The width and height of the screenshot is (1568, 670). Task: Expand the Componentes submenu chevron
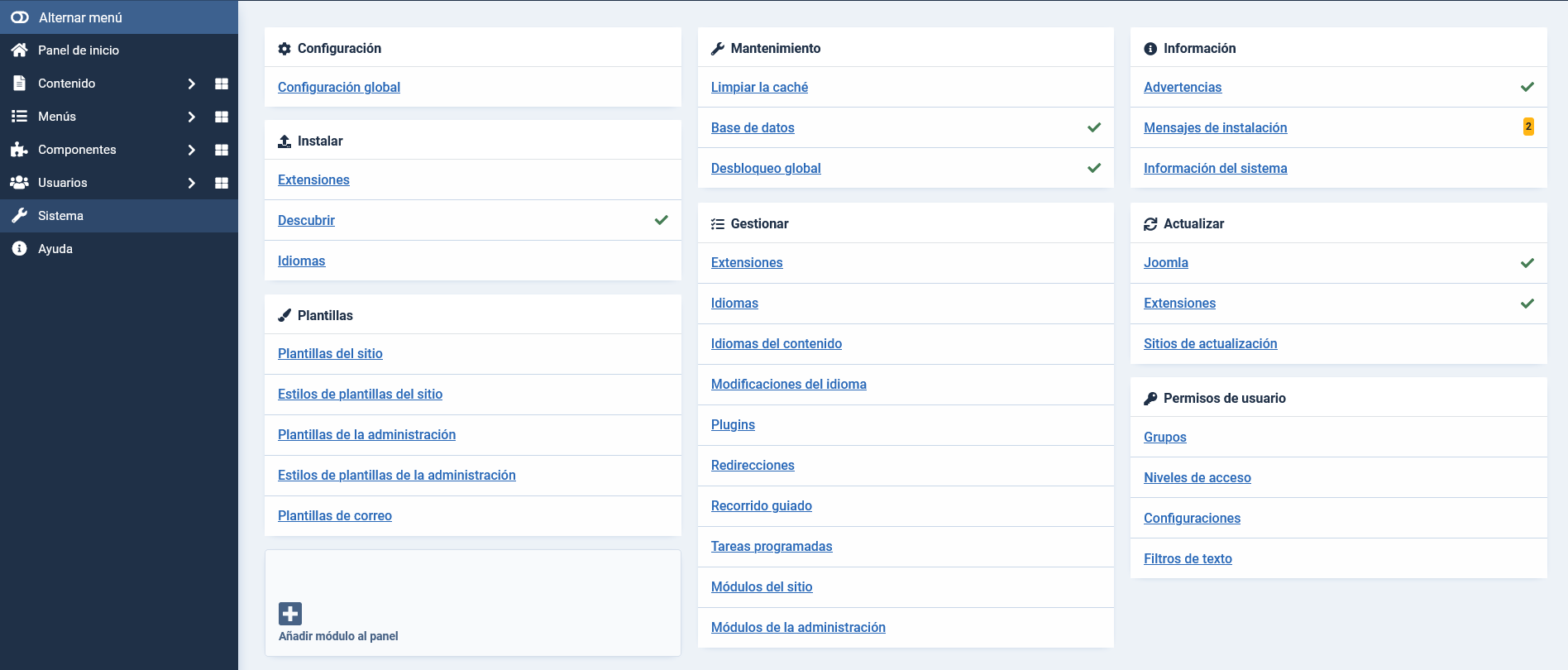click(x=191, y=150)
